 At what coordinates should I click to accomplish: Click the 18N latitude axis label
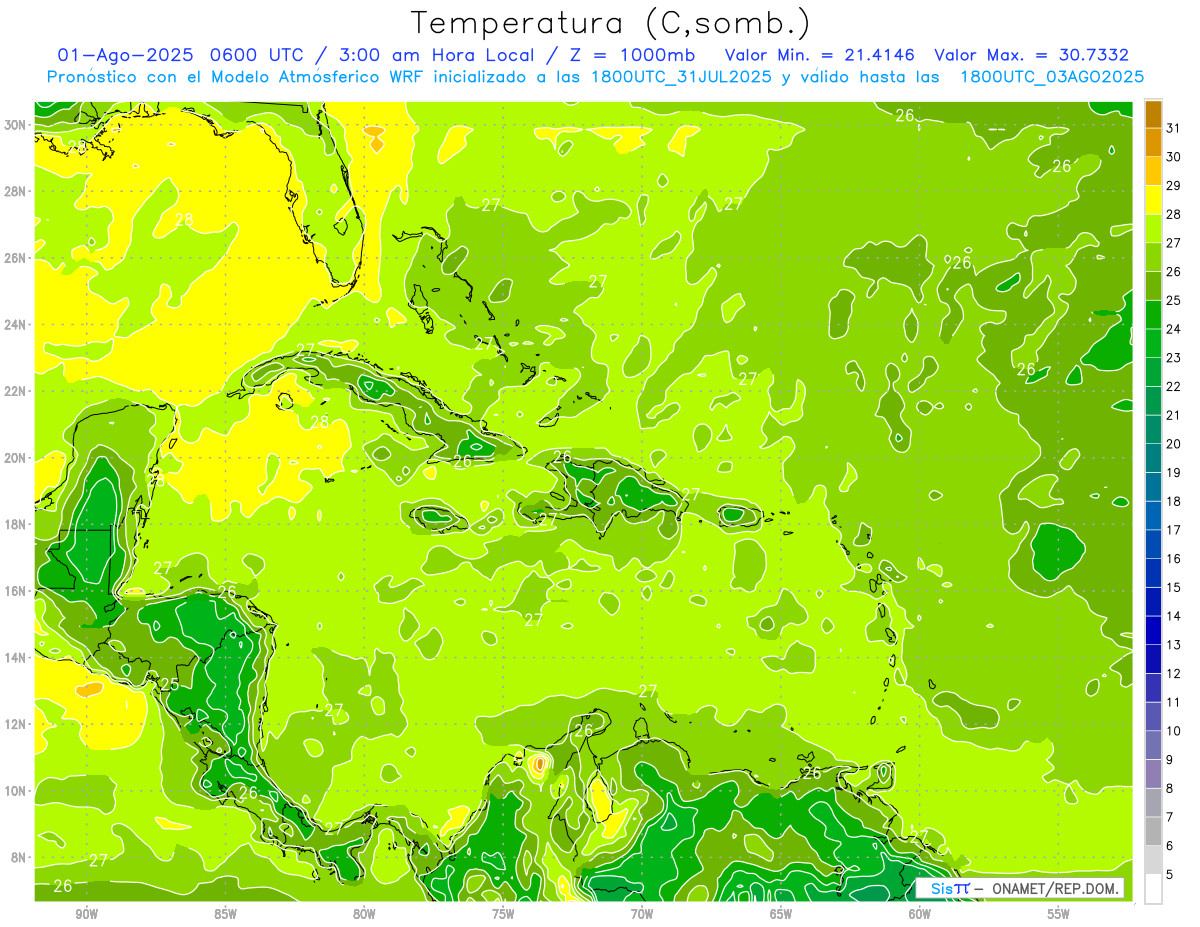[16, 524]
